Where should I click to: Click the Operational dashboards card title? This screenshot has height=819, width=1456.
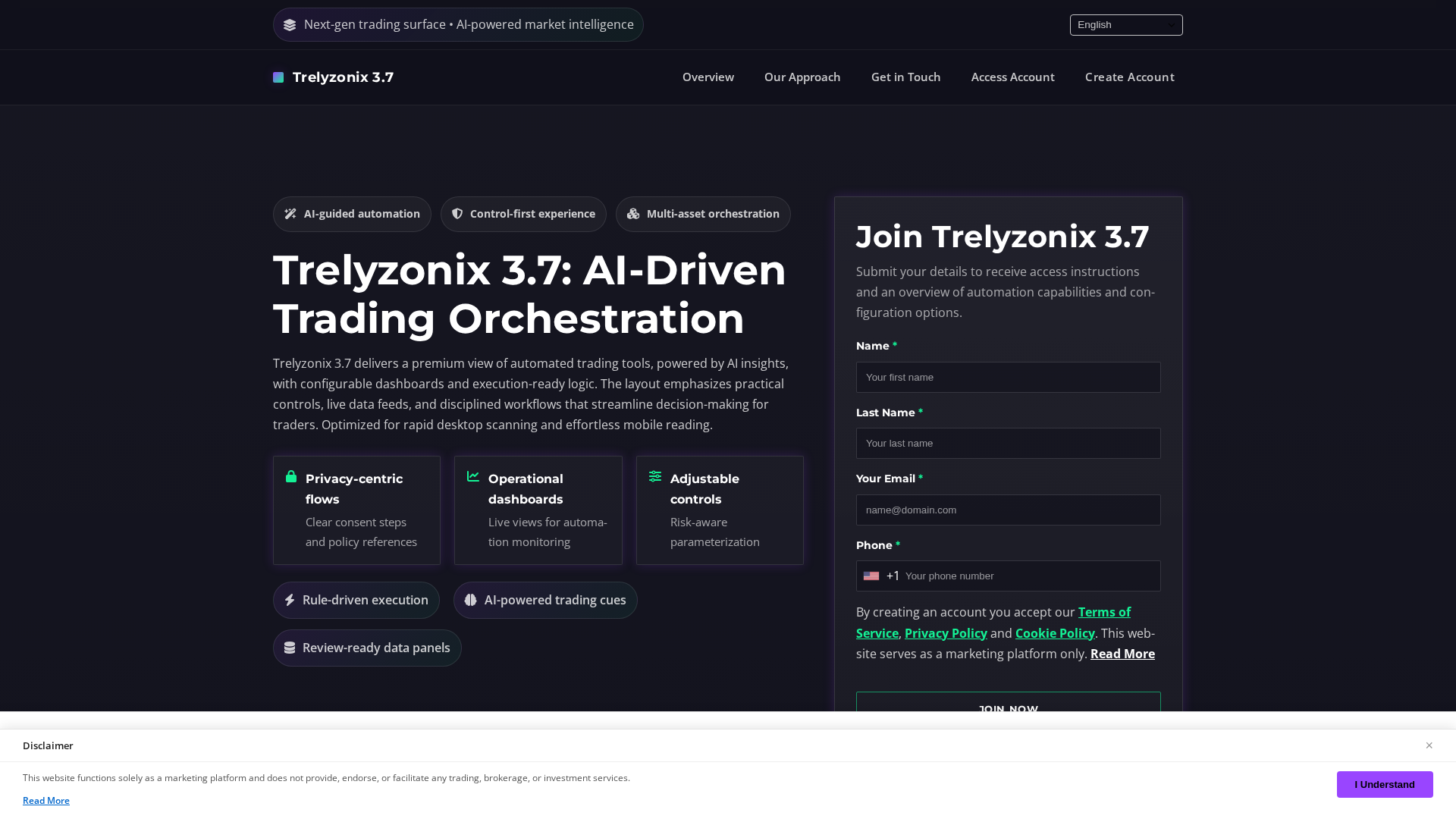[x=526, y=489]
